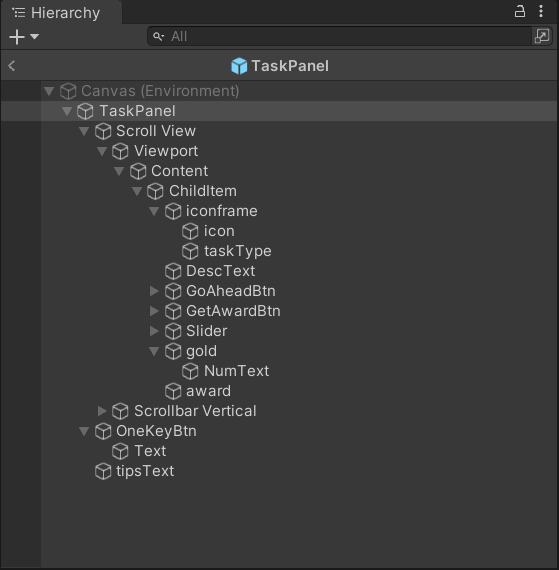Select the tipsText game object
The height and width of the screenshot is (570, 559).
(145, 471)
